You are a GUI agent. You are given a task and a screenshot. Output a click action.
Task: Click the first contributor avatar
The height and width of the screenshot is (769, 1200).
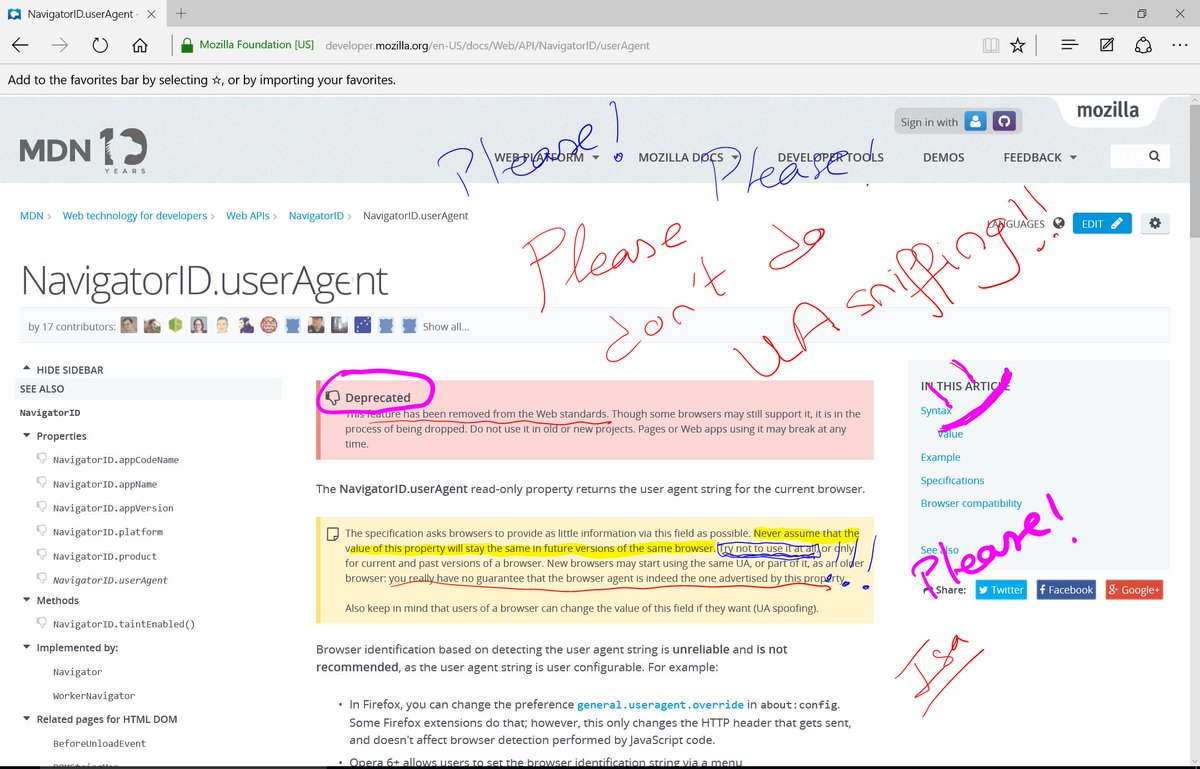coord(129,326)
